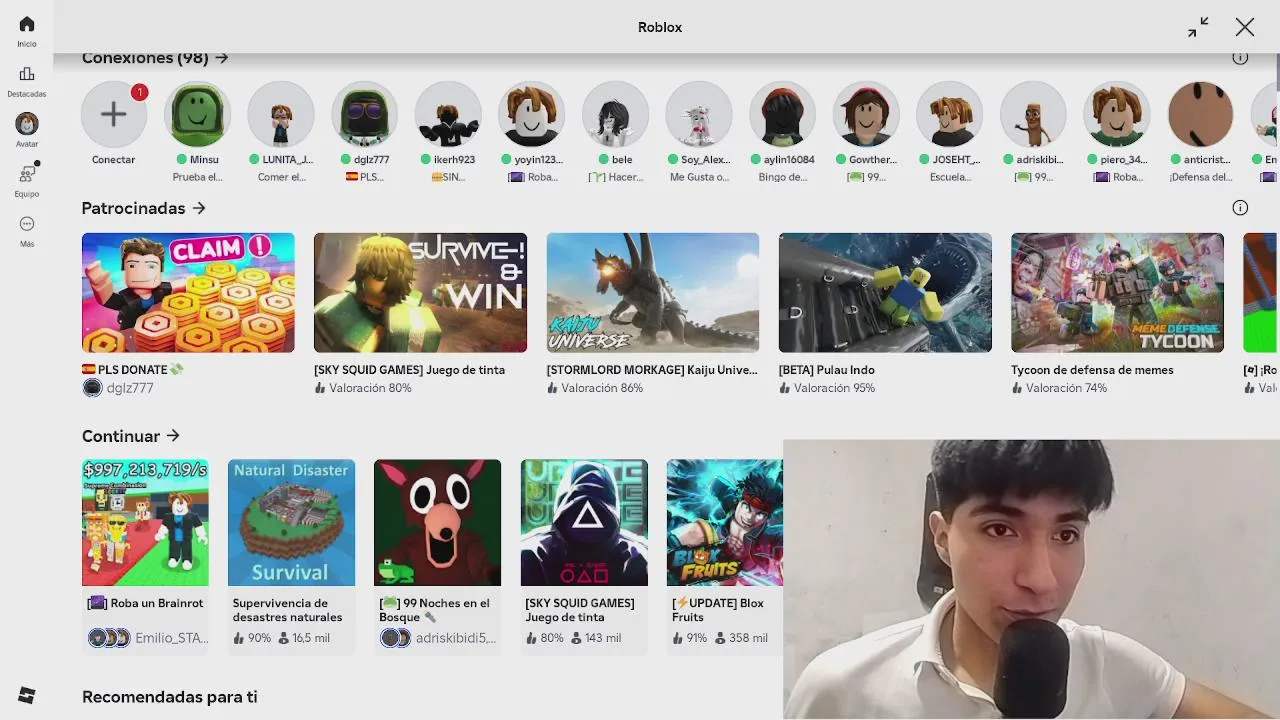Open the Avatar icon in sidebar

[27, 124]
